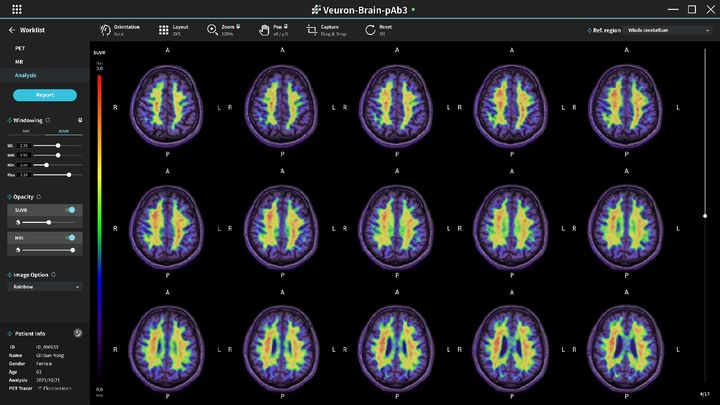Screen dimensions: 720x405
Task: Open the app grid menu icon
Action: click(17, 9)
